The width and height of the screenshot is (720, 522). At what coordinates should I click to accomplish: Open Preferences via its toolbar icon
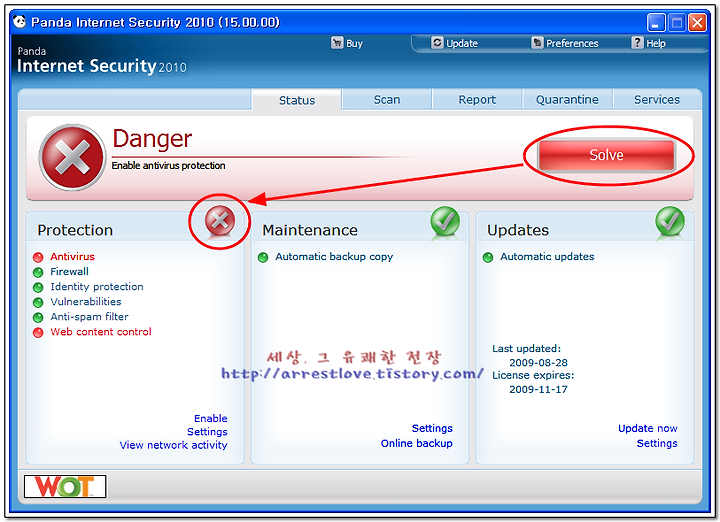(x=537, y=43)
